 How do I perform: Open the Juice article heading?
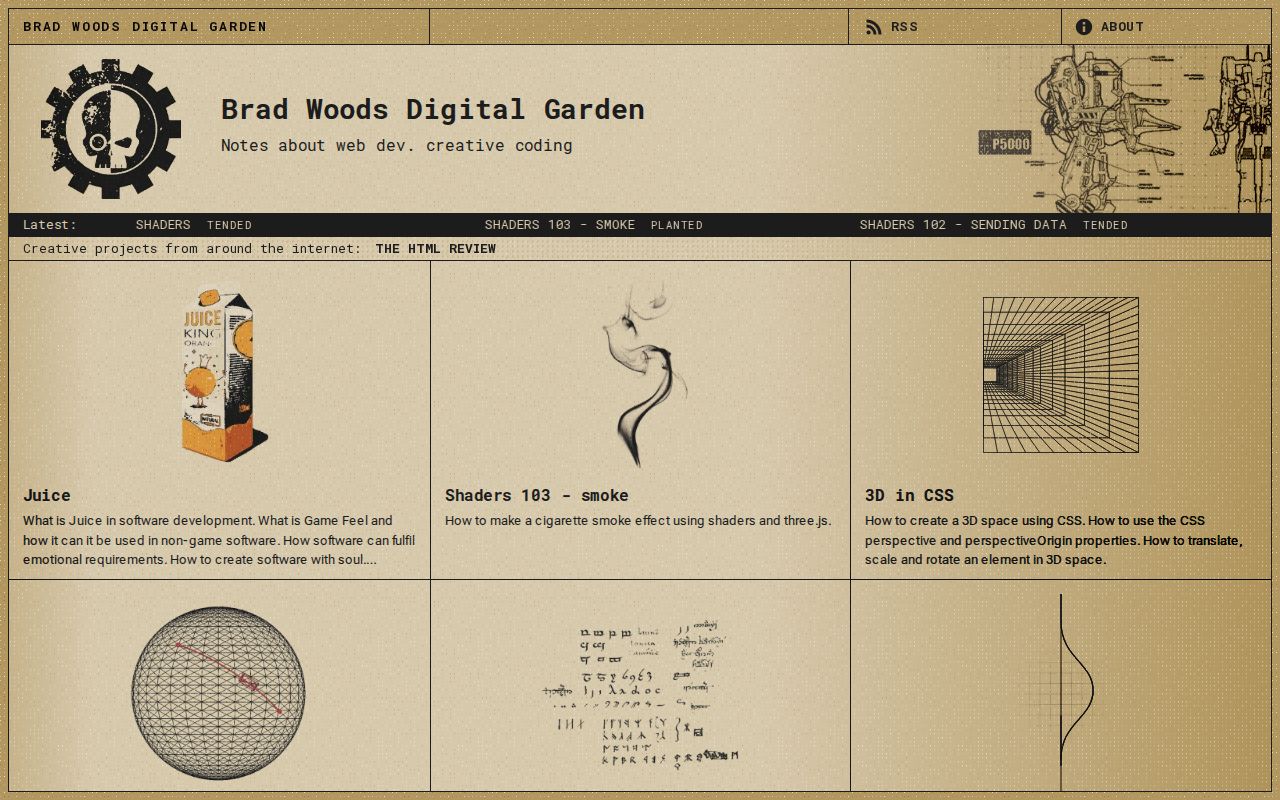point(46,495)
